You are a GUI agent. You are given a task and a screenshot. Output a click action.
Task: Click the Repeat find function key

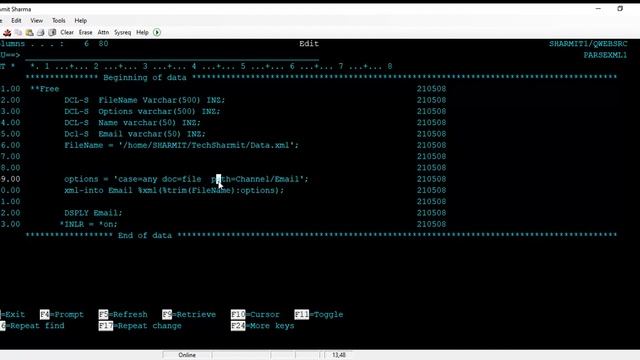coord(32,326)
